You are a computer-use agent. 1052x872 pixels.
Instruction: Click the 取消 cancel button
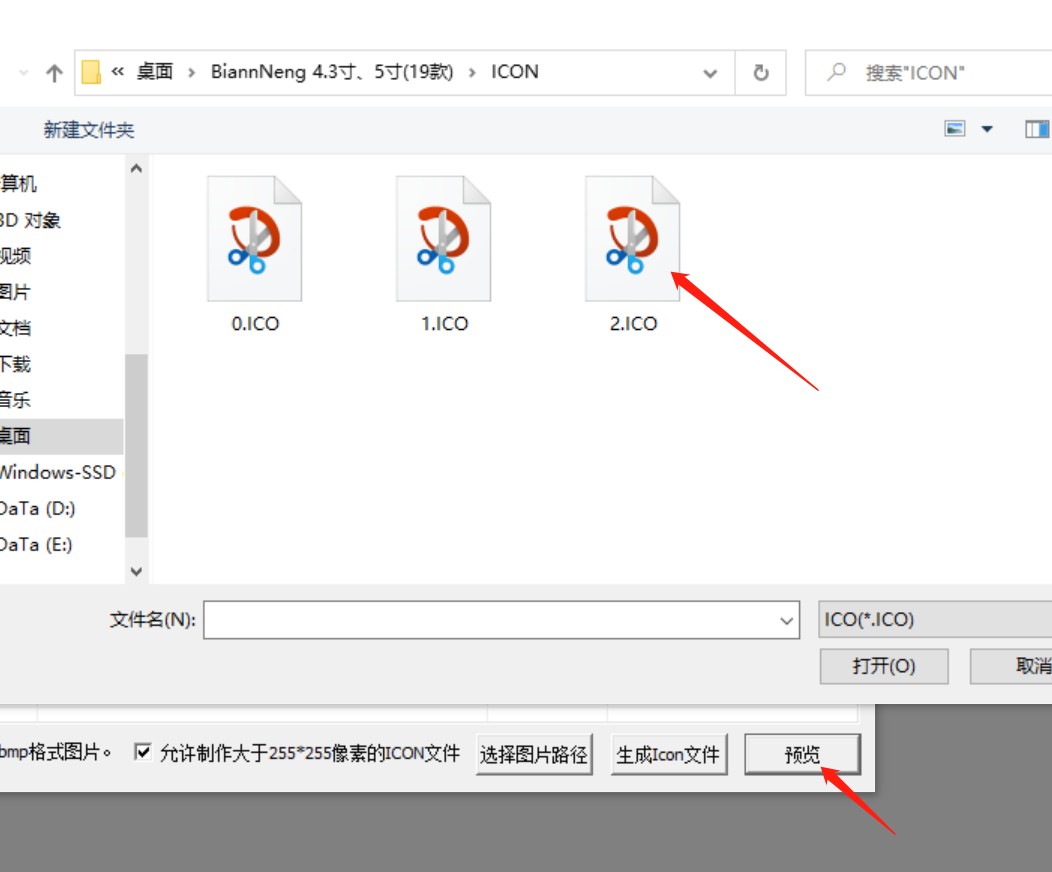coord(1012,666)
